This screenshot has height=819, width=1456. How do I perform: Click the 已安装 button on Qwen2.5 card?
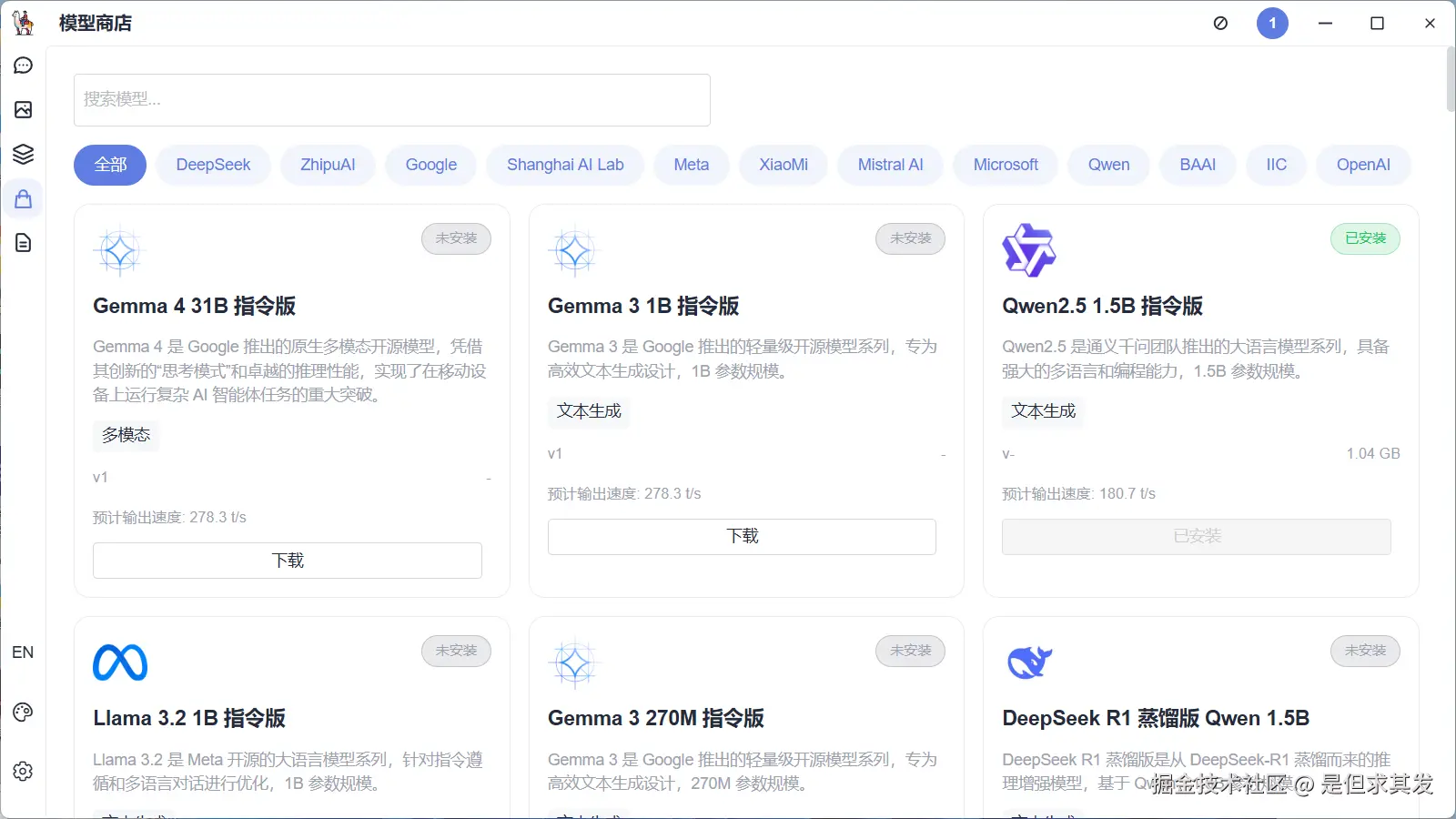(x=1197, y=537)
